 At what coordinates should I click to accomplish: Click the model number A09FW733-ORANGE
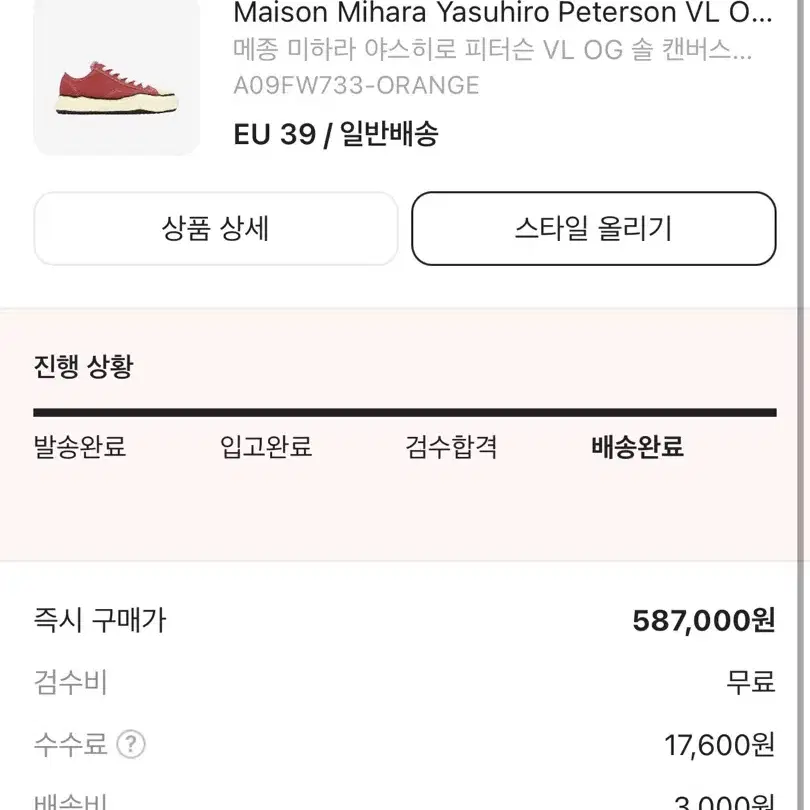point(356,85)
